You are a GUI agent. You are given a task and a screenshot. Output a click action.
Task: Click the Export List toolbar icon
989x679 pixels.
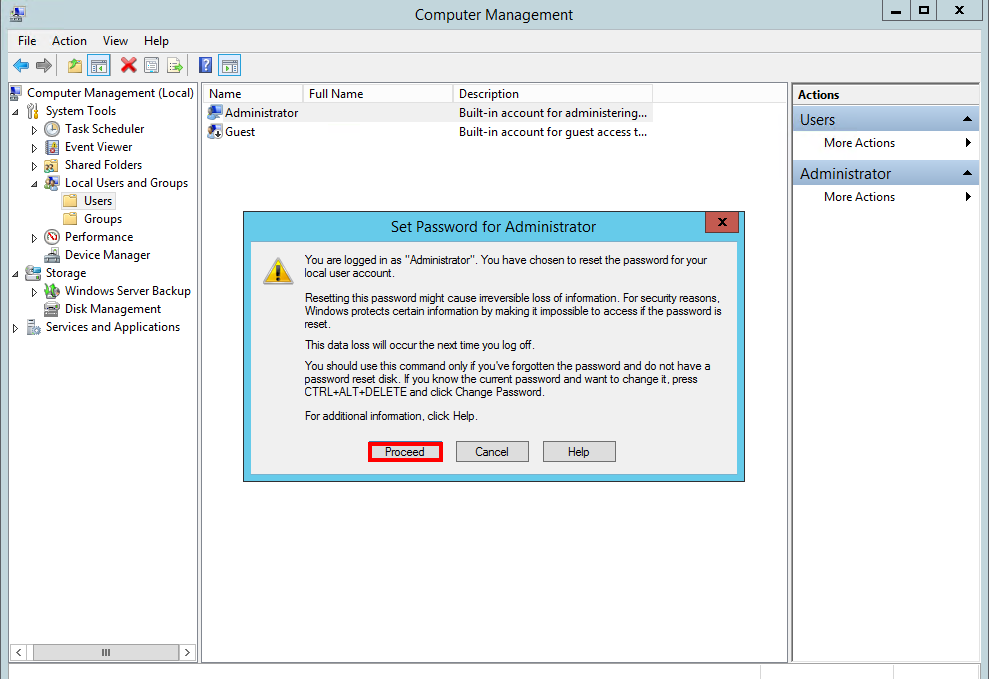(175, 66)
